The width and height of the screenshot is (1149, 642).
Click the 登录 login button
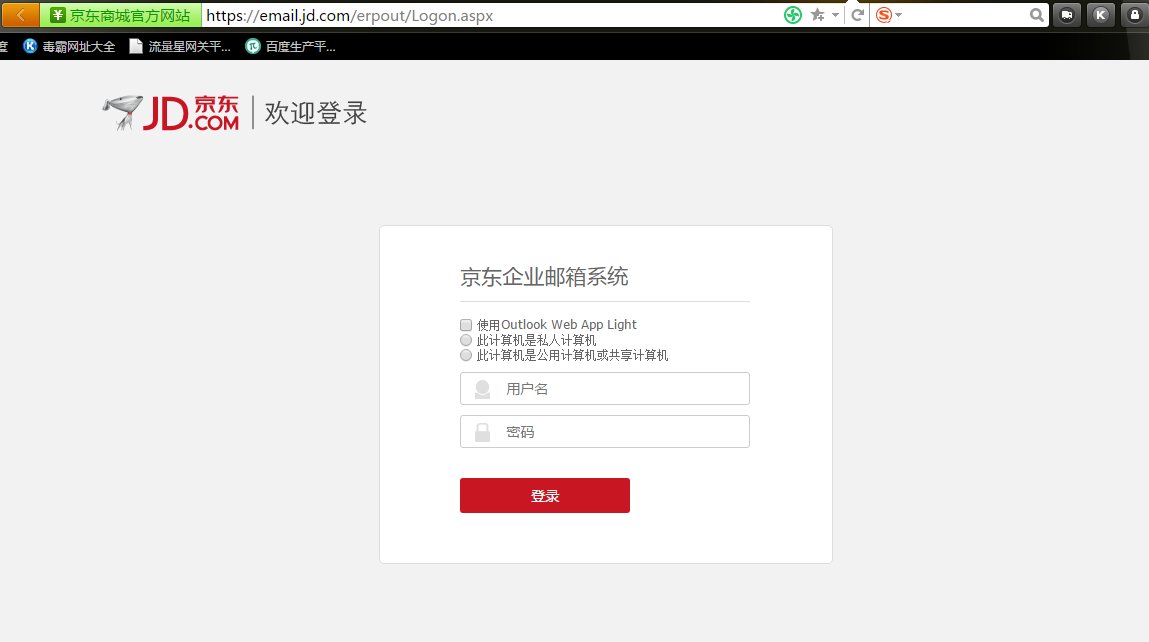click(x=544, y=494)
